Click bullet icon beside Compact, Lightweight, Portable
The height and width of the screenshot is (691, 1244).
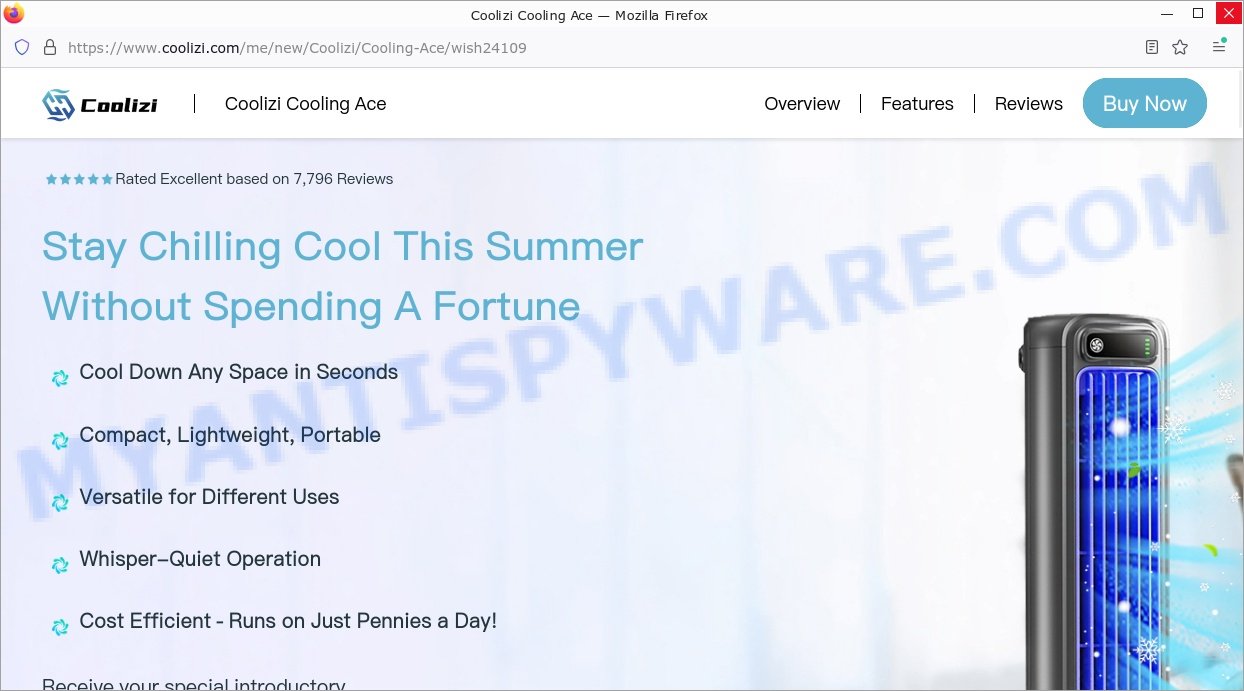(x=60, y=441)
